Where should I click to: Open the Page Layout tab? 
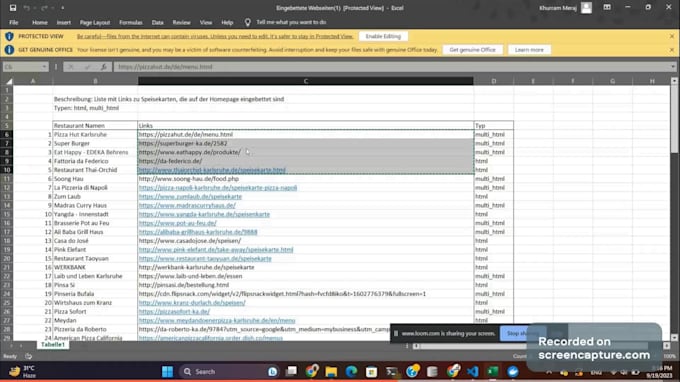click(95, 23)
